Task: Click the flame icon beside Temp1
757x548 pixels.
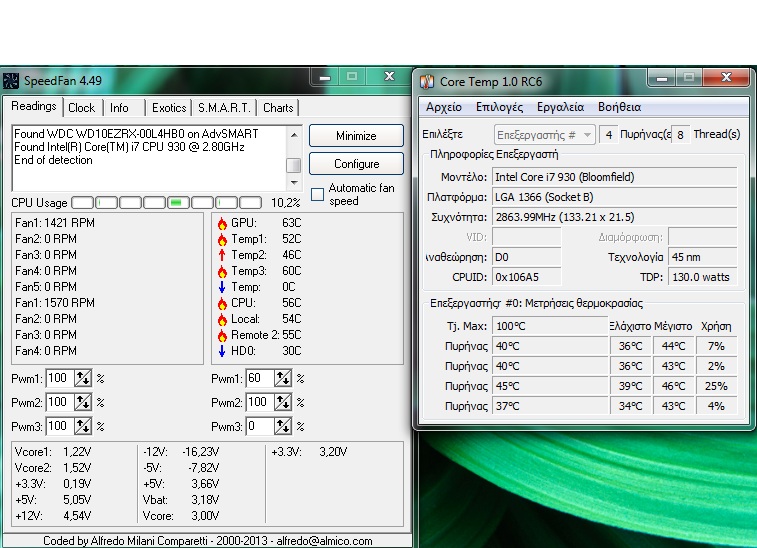Action: pyautogui.click(x=222, y=239)
